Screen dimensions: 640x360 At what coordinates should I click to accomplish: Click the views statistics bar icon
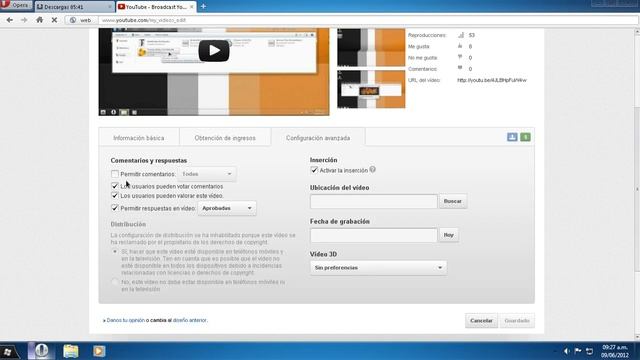pyautogui.click(x=461, y=35)
